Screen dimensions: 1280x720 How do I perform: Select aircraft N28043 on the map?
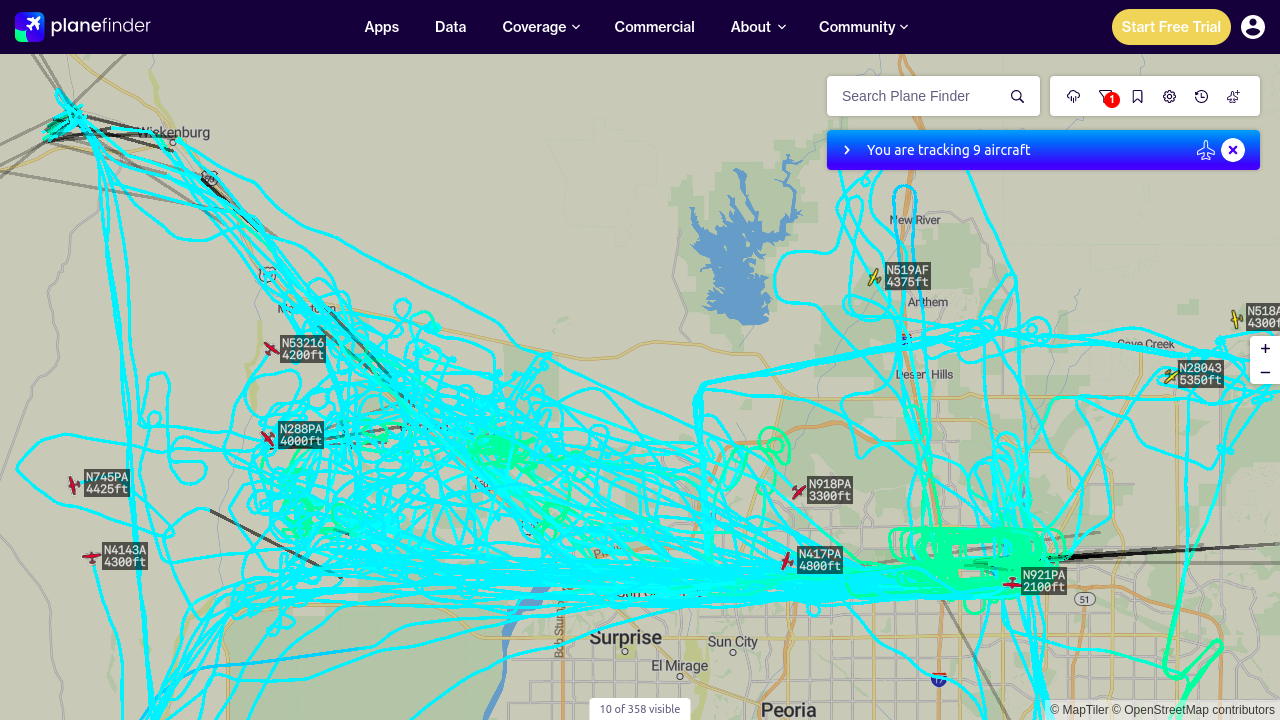(1170, 376)
